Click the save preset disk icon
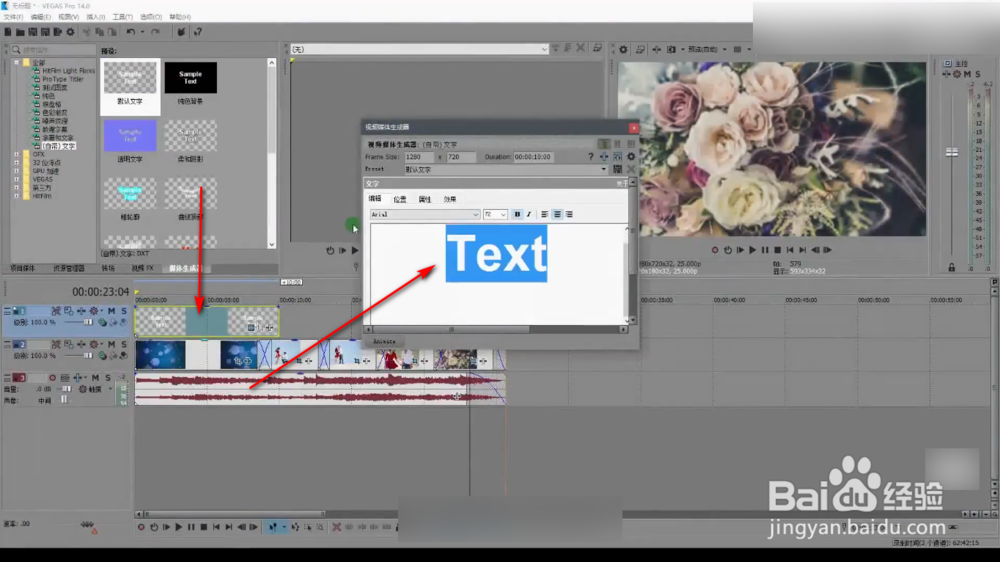 (617, 169)
